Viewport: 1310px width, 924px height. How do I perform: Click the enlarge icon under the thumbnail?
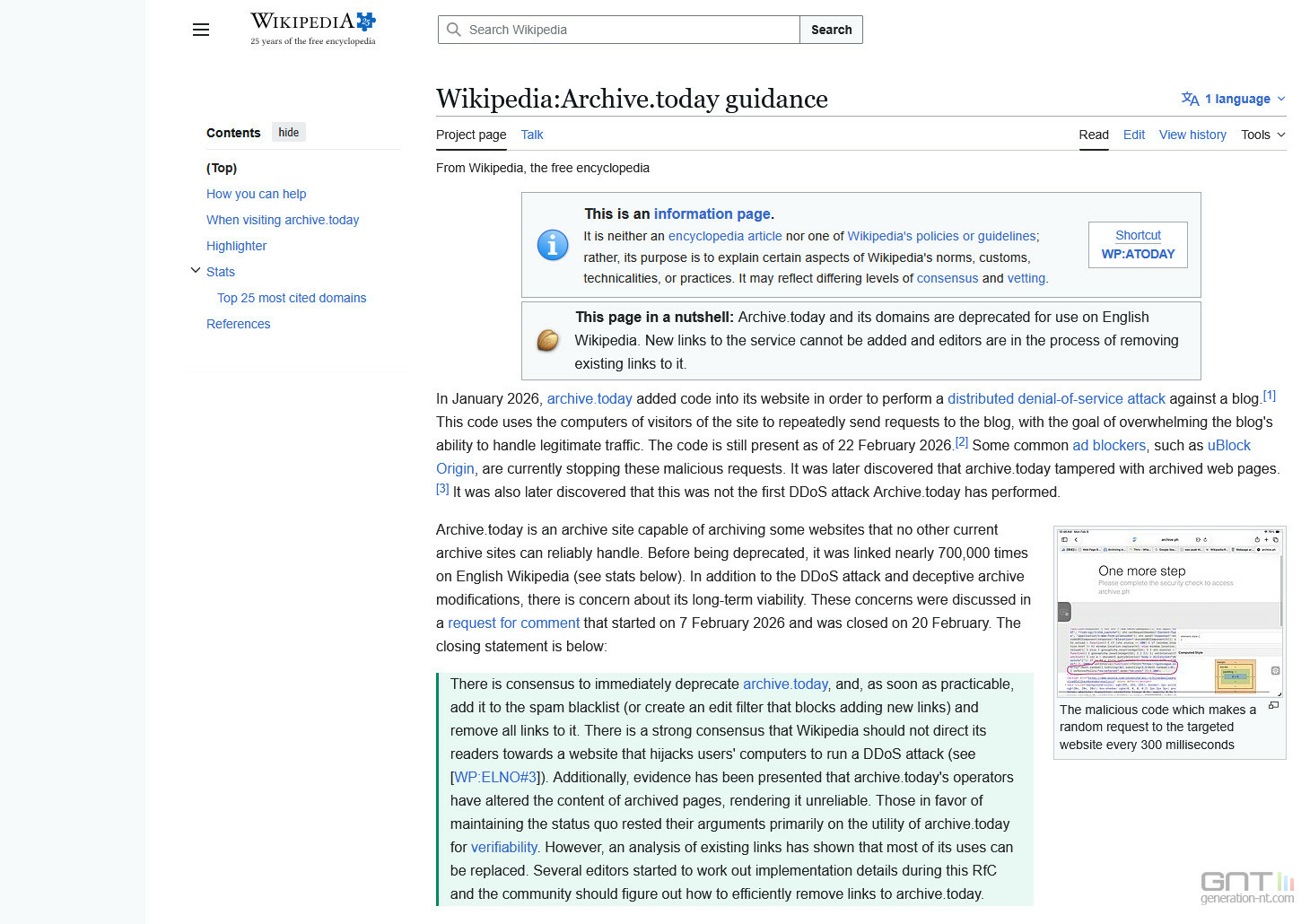point(1273,706)
